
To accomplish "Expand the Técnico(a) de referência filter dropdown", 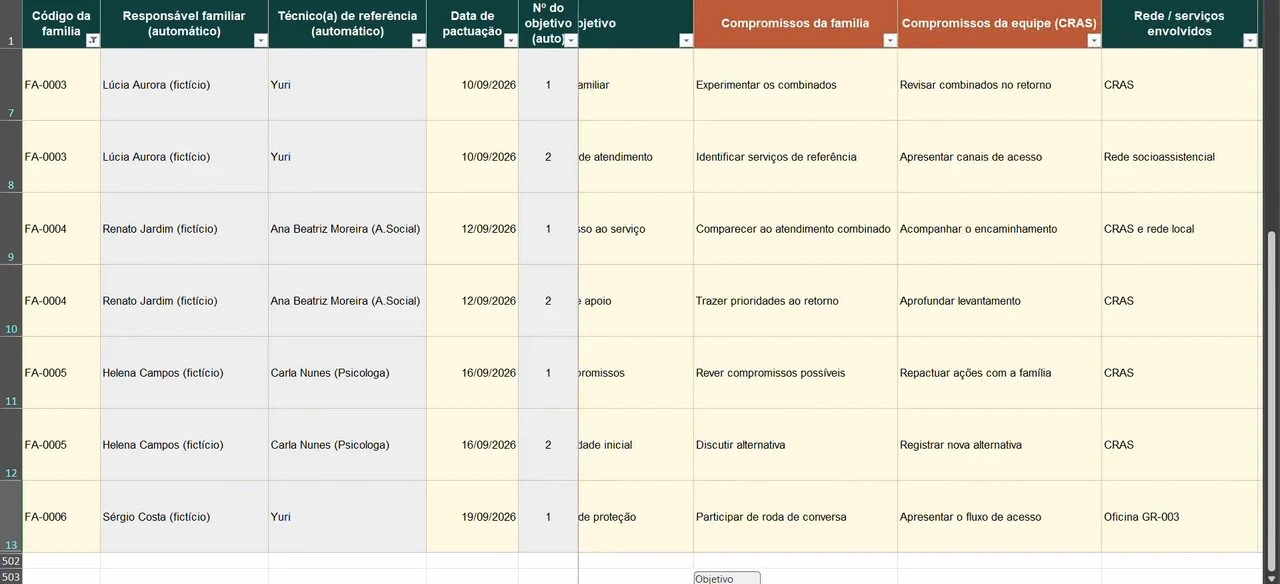I will [419, 41].
